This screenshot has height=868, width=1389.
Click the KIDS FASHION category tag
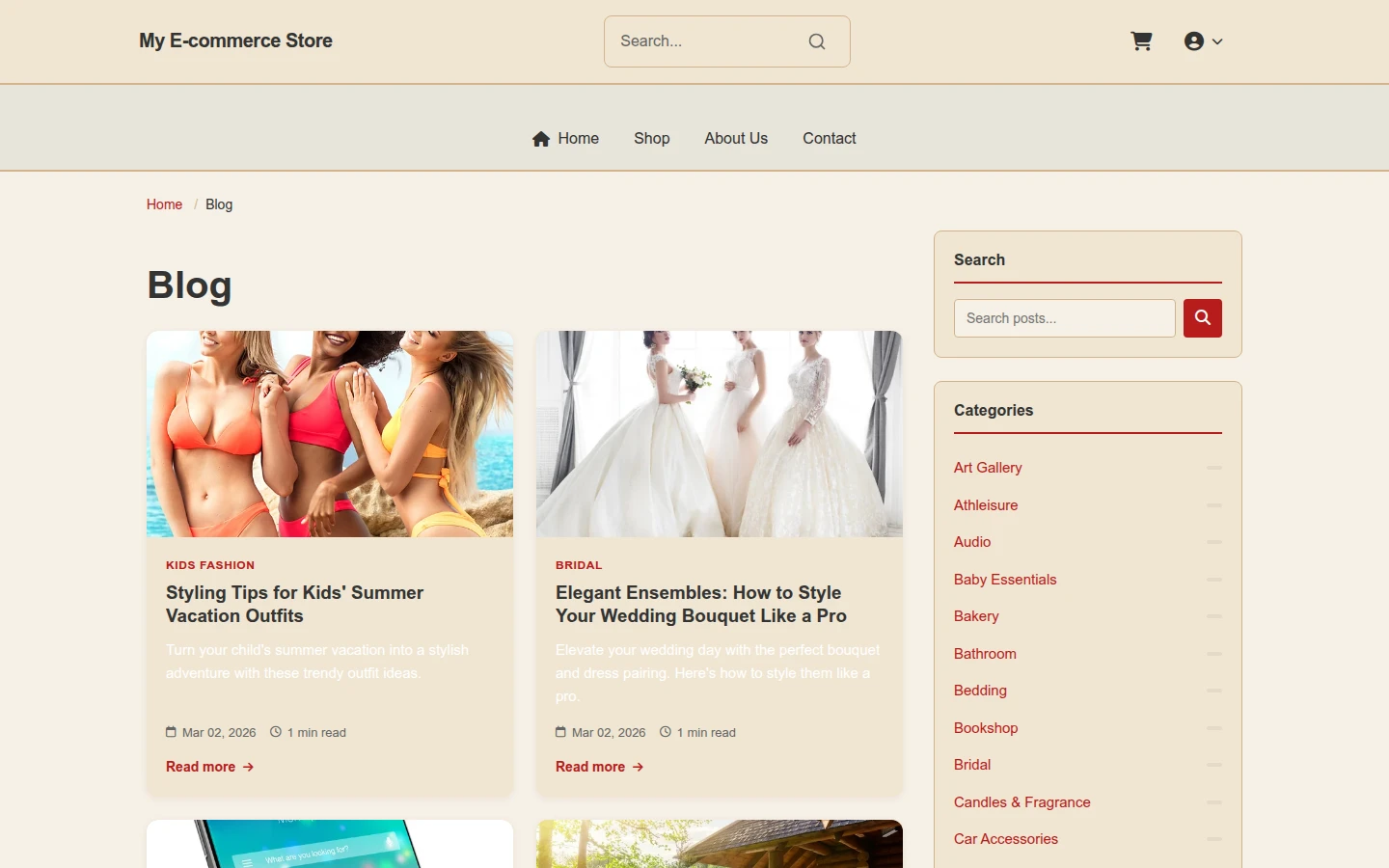pos(210,565)
